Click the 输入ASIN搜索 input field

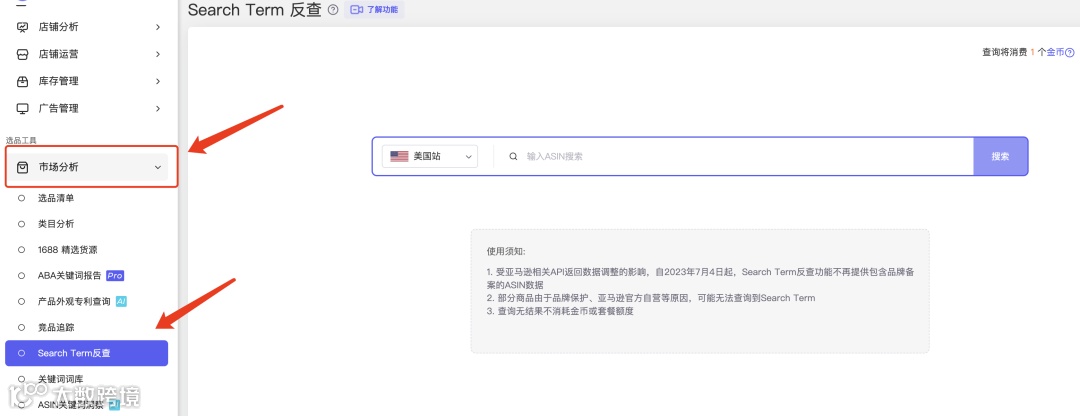click(734, 156)
